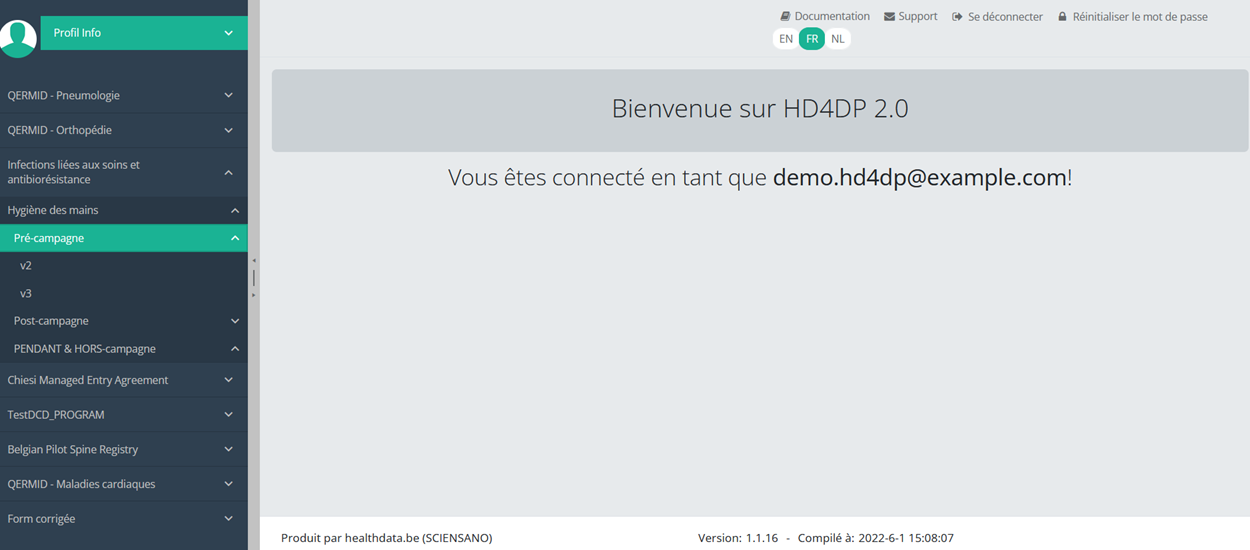Click the sidebar splitter collapse handle

[x=254, y=277]
